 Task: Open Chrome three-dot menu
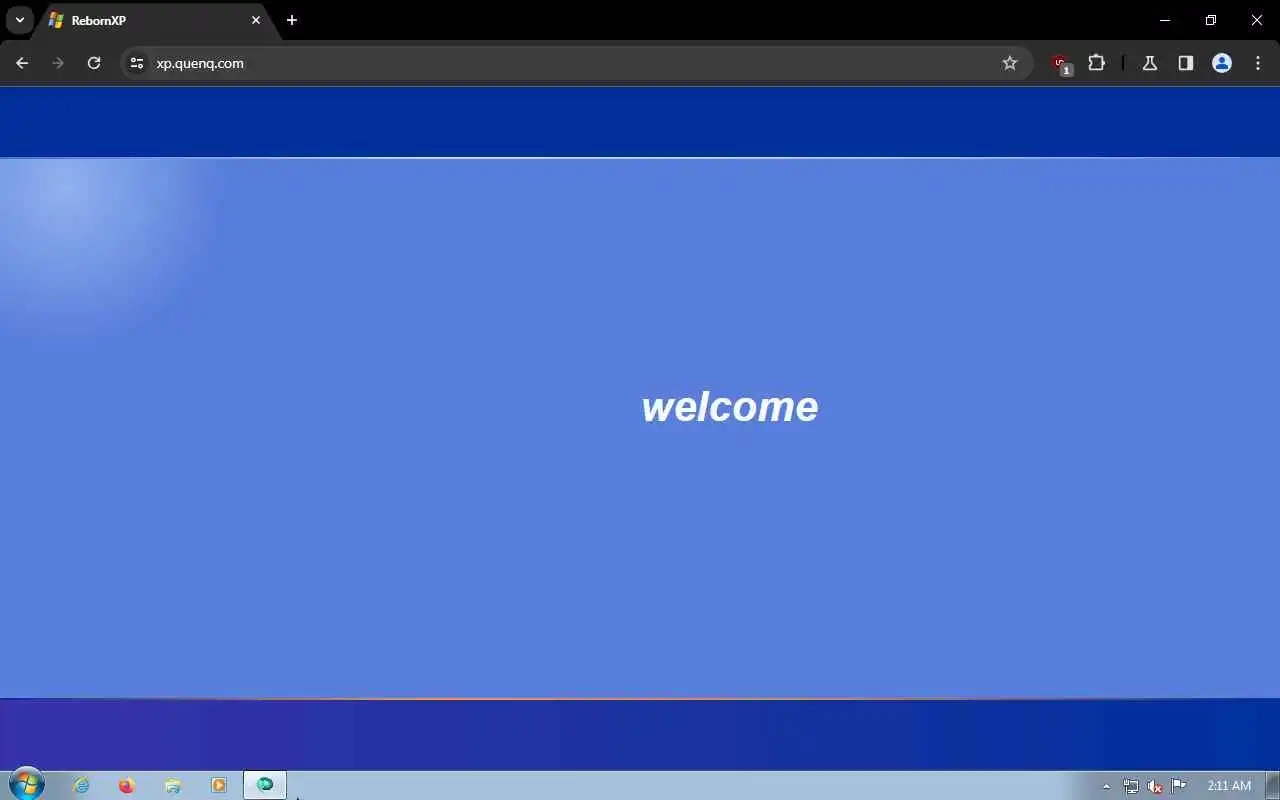1258,63
